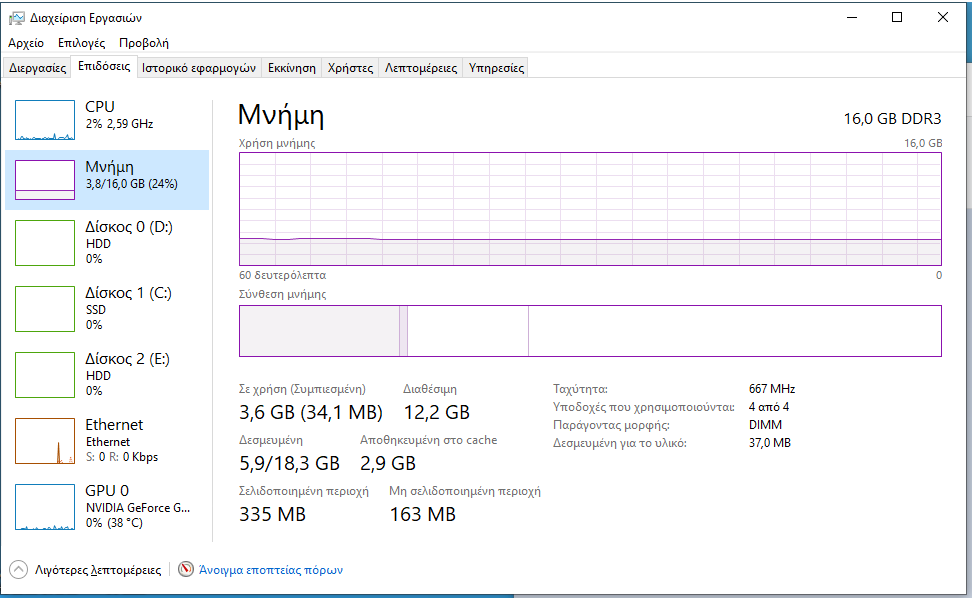
Task: Open the Προβολή menu
Action: (143, 43)
